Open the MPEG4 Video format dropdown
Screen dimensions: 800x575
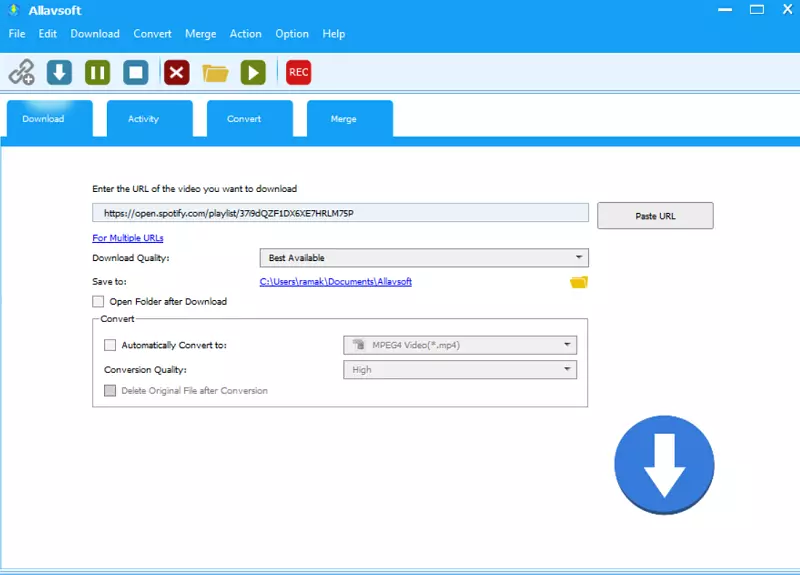click(x=460, y=345)
